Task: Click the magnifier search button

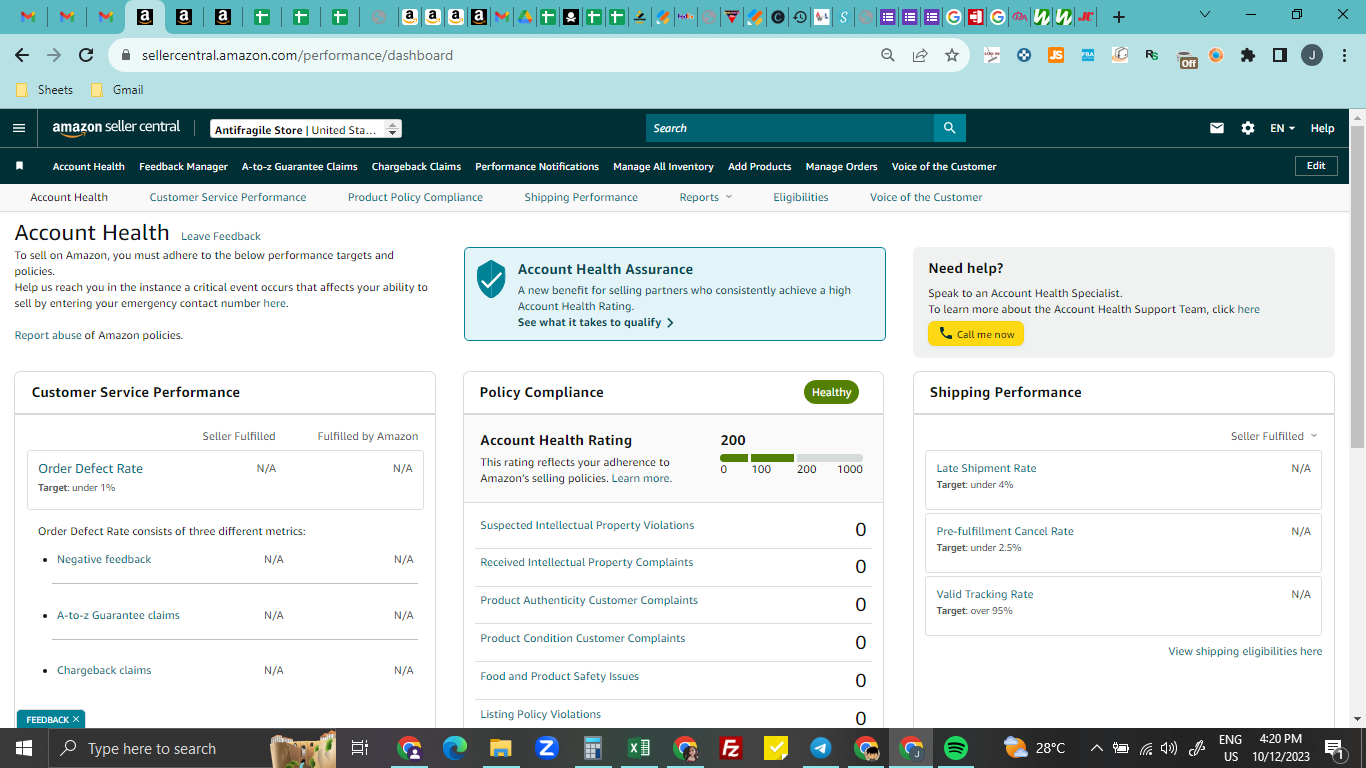Action: tap(949, 128)
